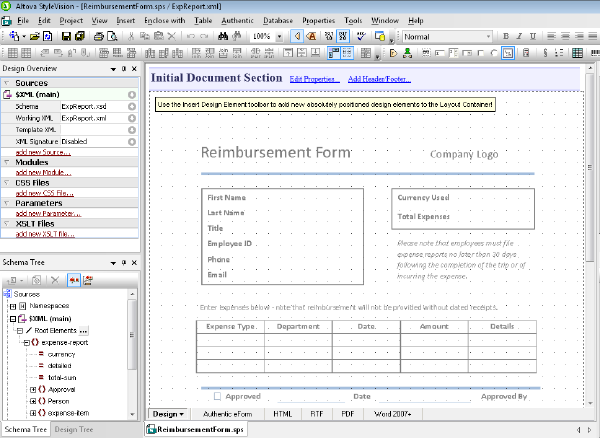The image size is (600, 438).
Task: Click the Find binoculars icon
Action: 222,36
